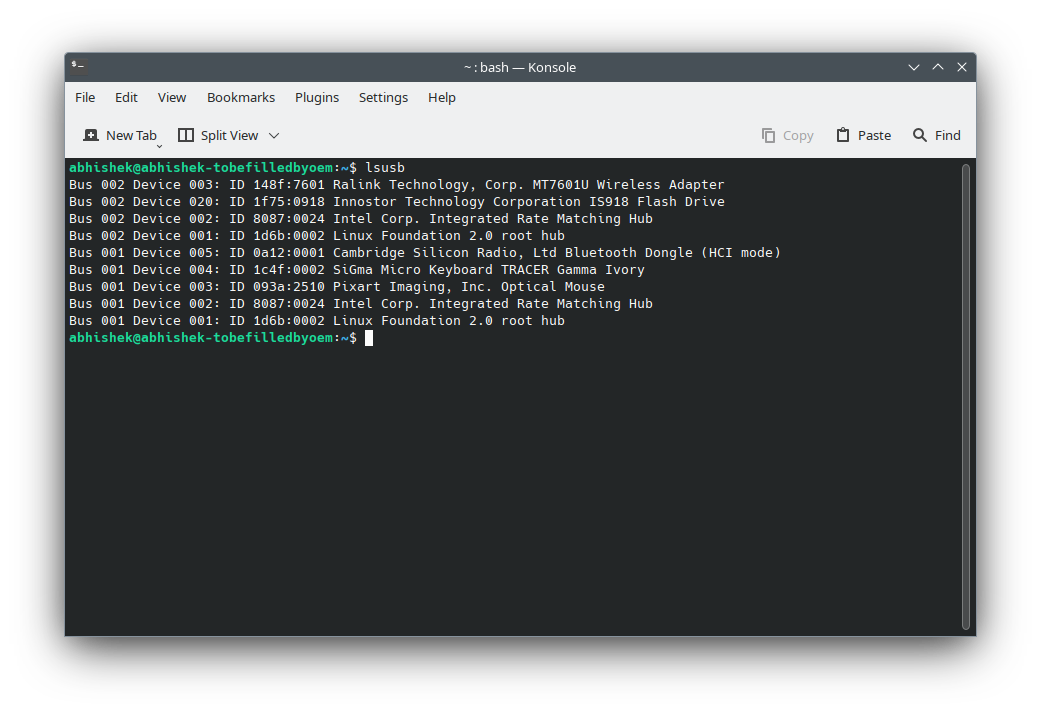Click the terminal prompt cursor line

[369, 338]
